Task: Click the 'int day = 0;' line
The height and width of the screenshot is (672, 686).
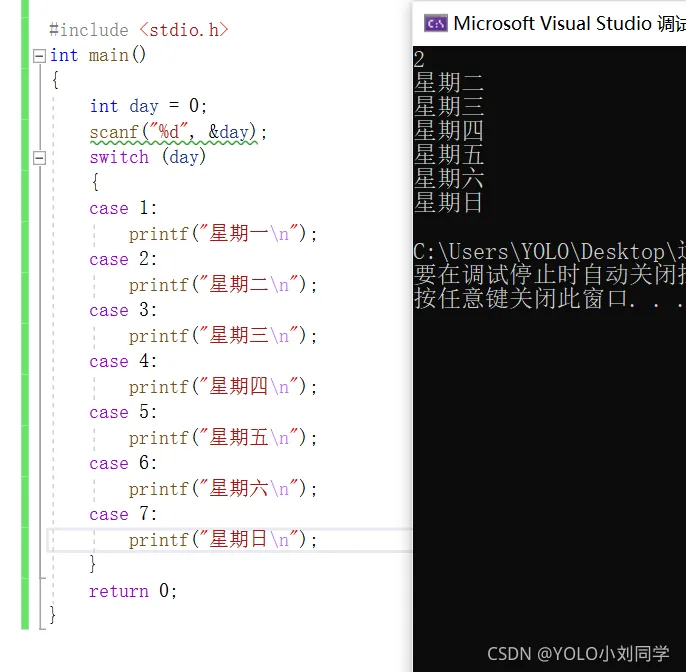Action: pos(148,106)
